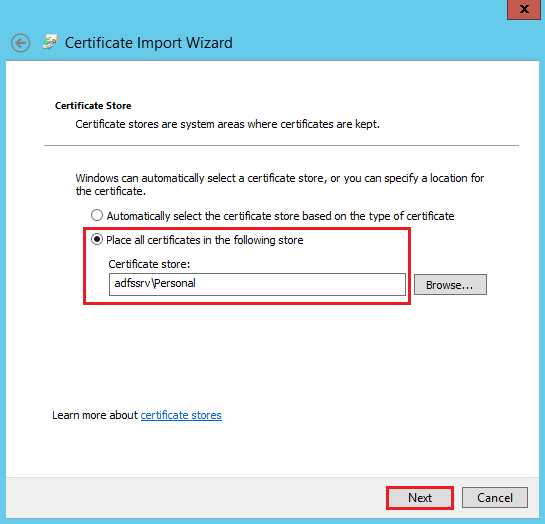Screen dimensions: 545x524
Task: Go back using the wizard's back arrow
Action: point(21,43)
